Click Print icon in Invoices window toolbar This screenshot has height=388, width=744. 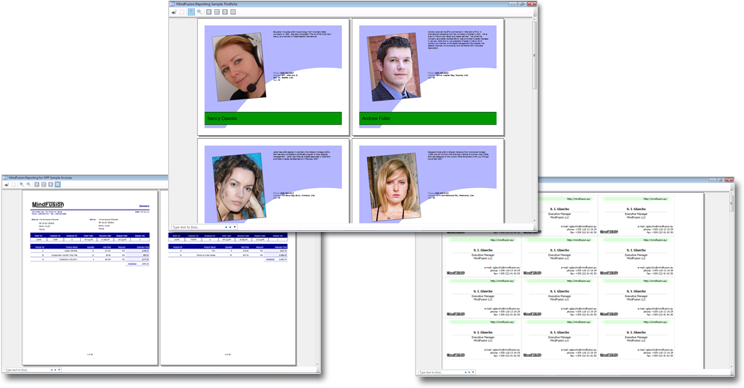[7, 185]
